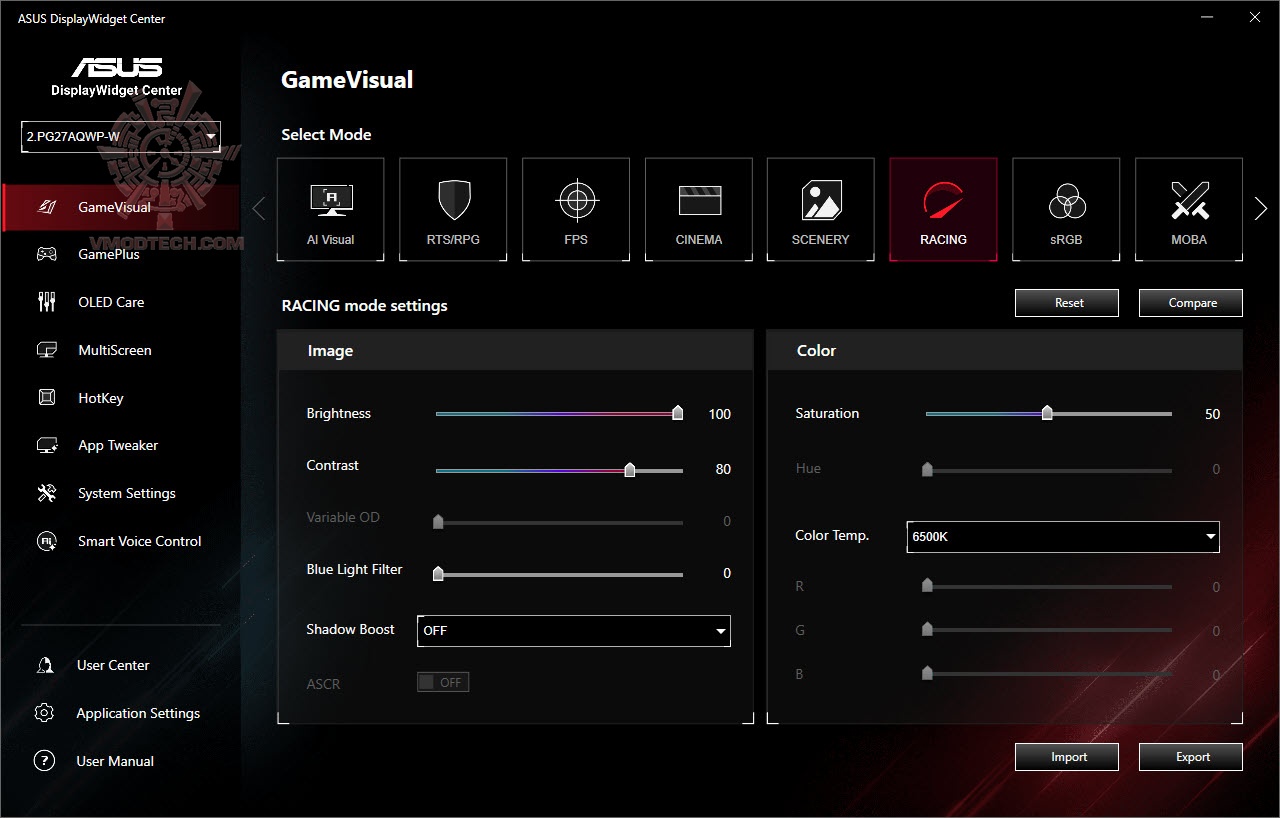Screen dimensions: 1280x818
Task: Click the Variable OD slider handle
Action: tap(437, 521)
